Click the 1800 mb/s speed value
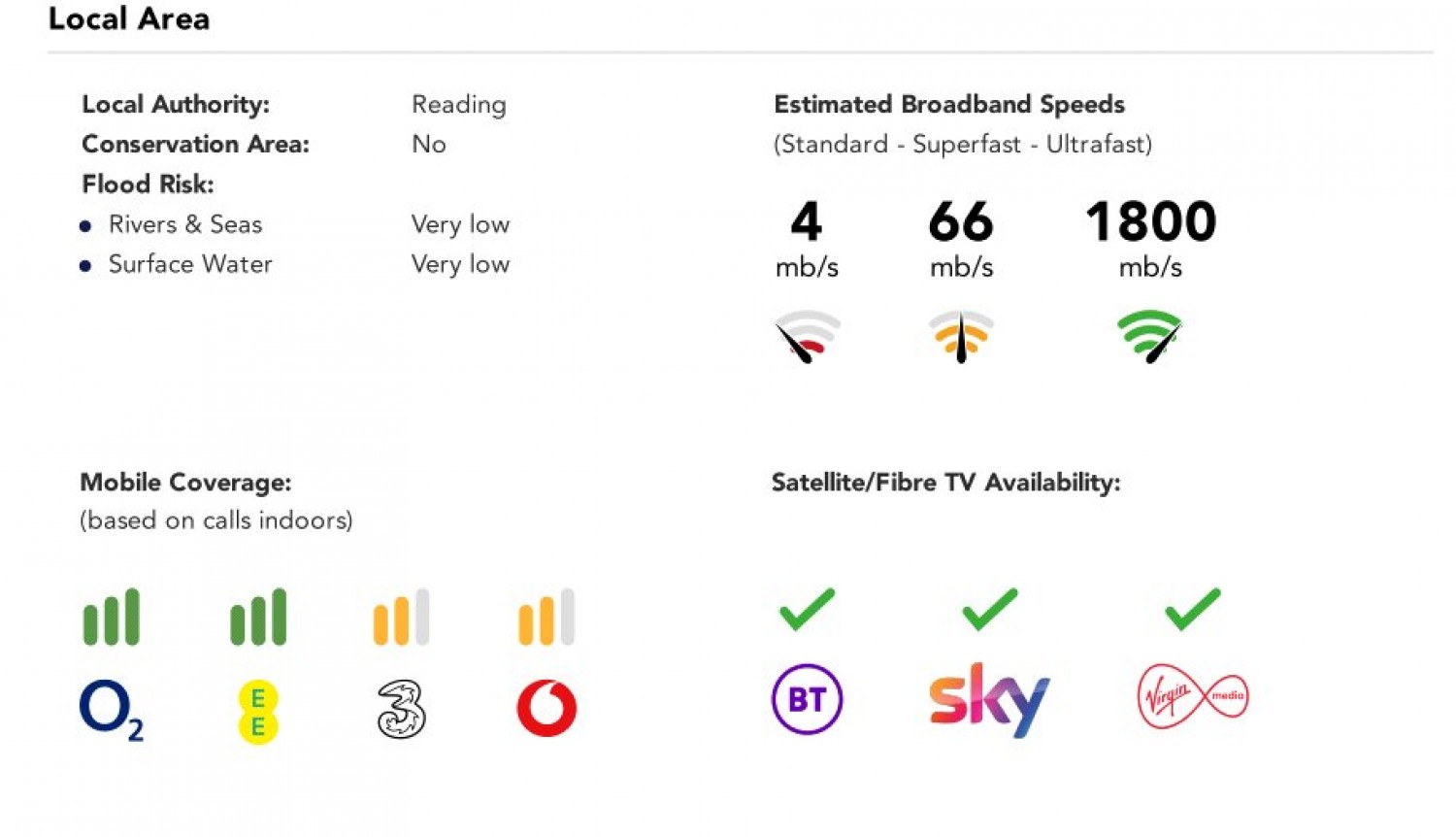This screenshot has width=1456, height=837. [x=1150, y=221]
